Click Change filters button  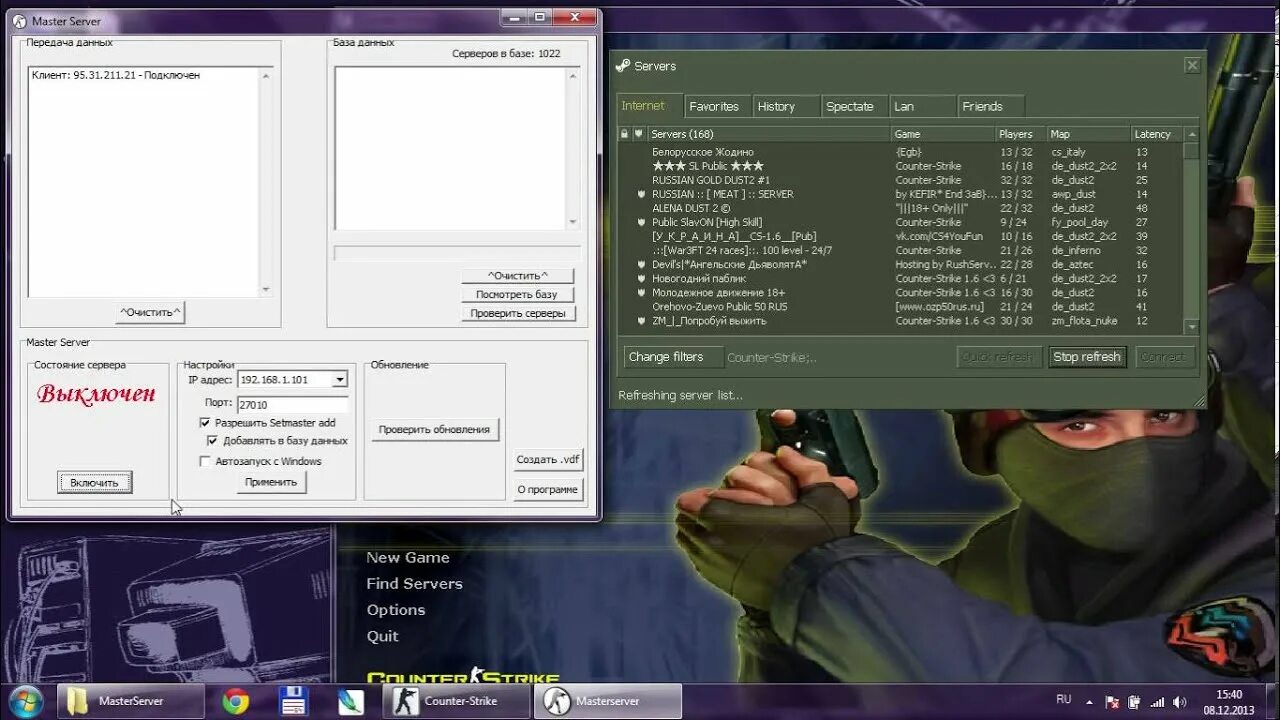coord(672,357)
